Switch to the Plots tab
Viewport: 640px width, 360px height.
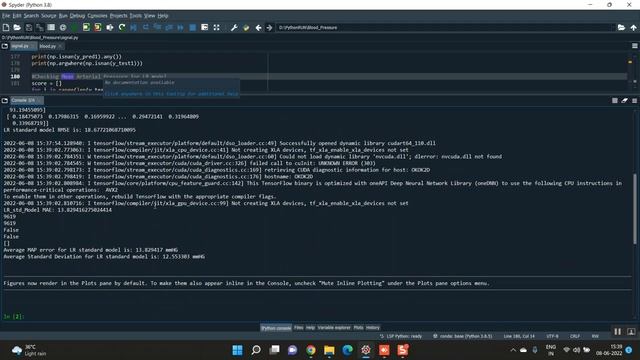[x=358, y=328]
